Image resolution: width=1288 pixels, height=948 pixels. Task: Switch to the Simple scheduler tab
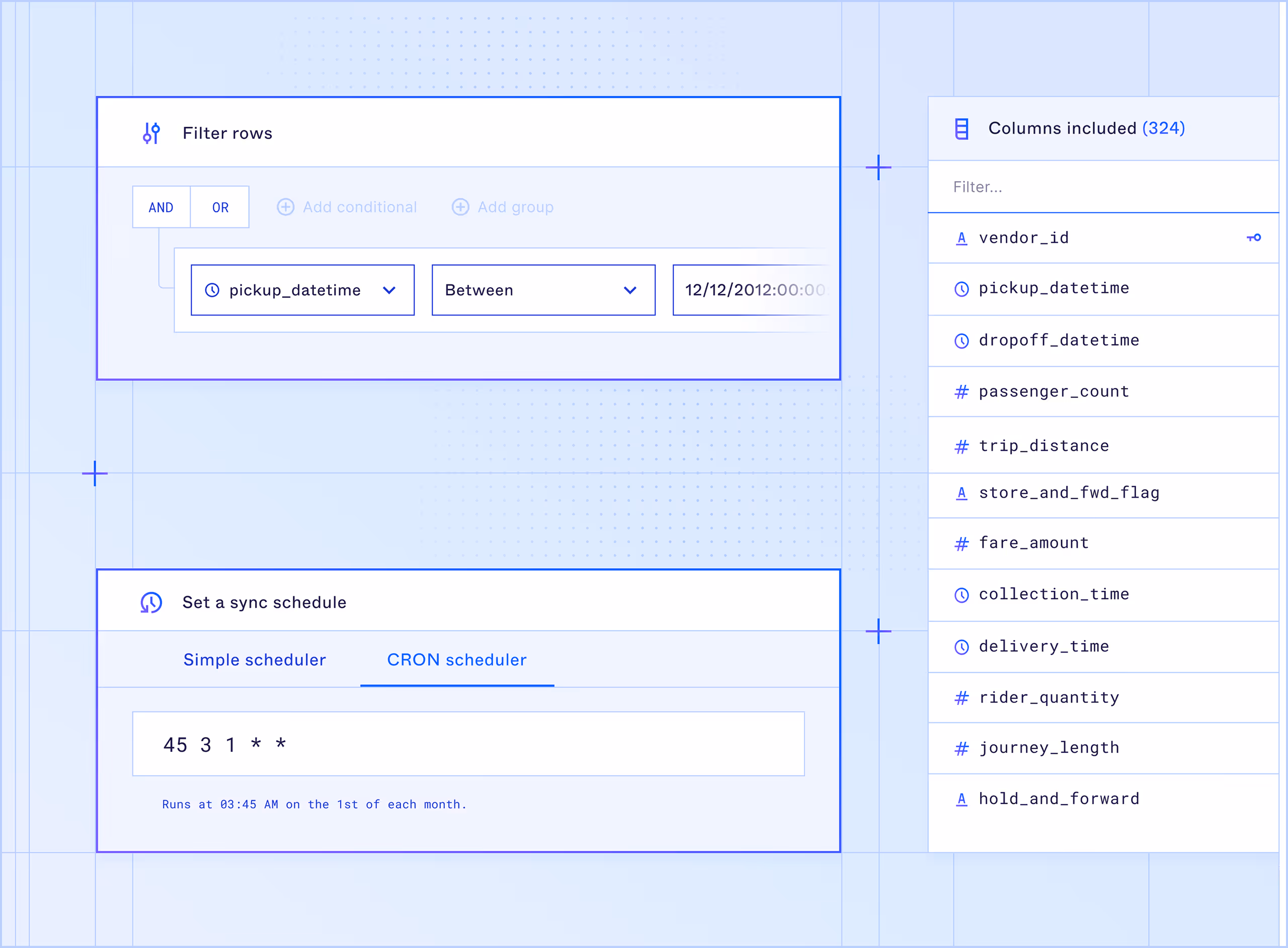pos(254,660)
